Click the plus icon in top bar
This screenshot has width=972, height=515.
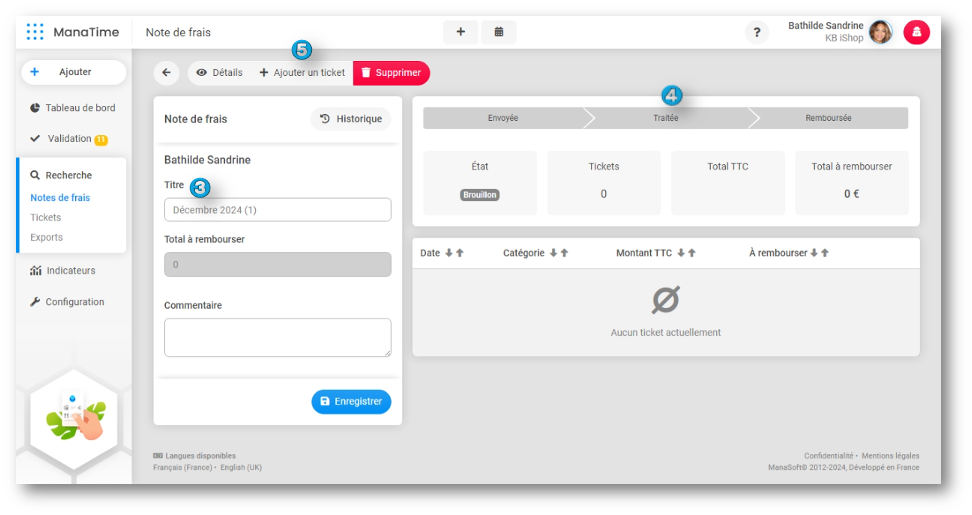pos(460,32)
